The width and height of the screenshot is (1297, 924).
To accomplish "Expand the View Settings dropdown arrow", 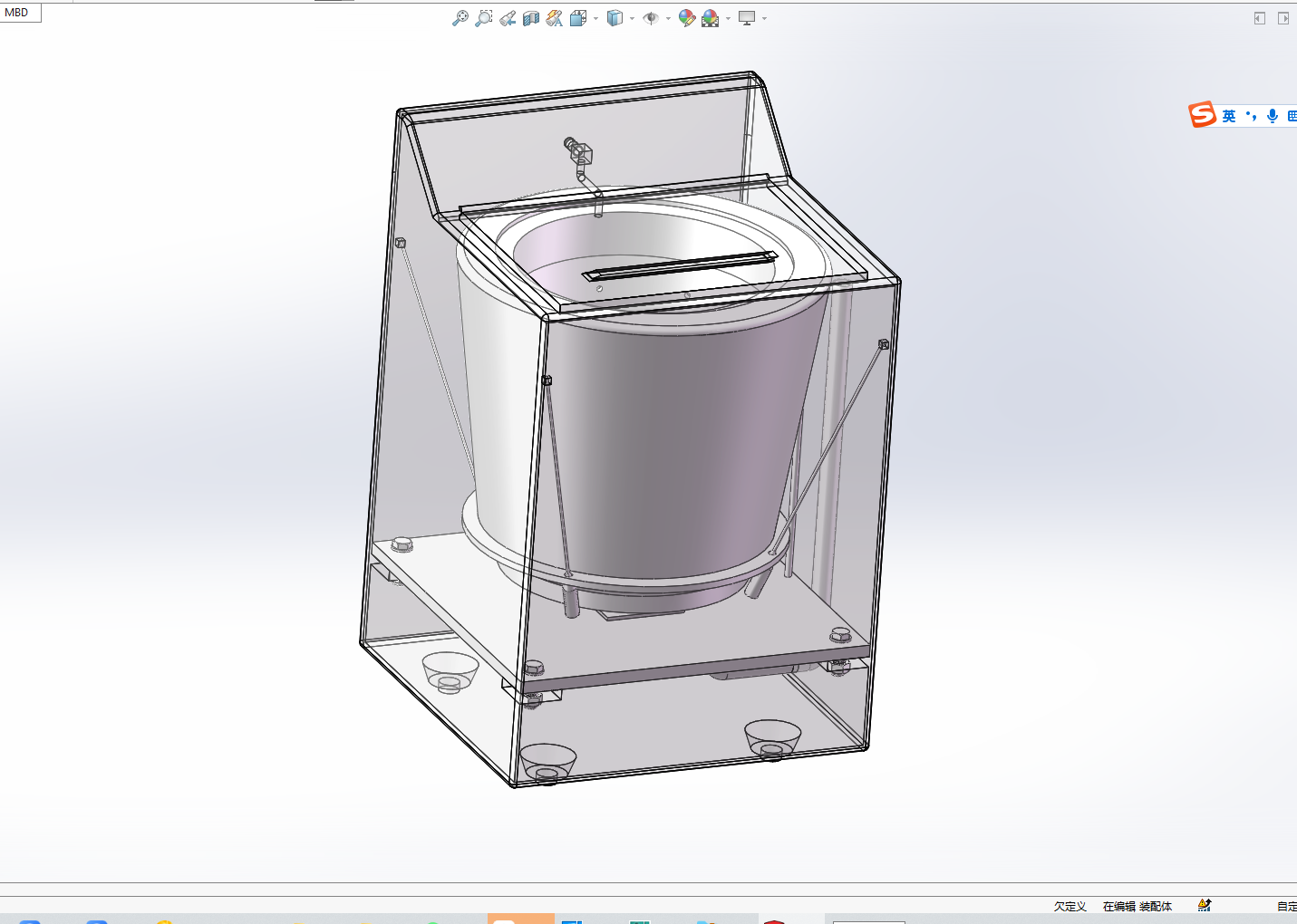I will (x=764, y=18).
